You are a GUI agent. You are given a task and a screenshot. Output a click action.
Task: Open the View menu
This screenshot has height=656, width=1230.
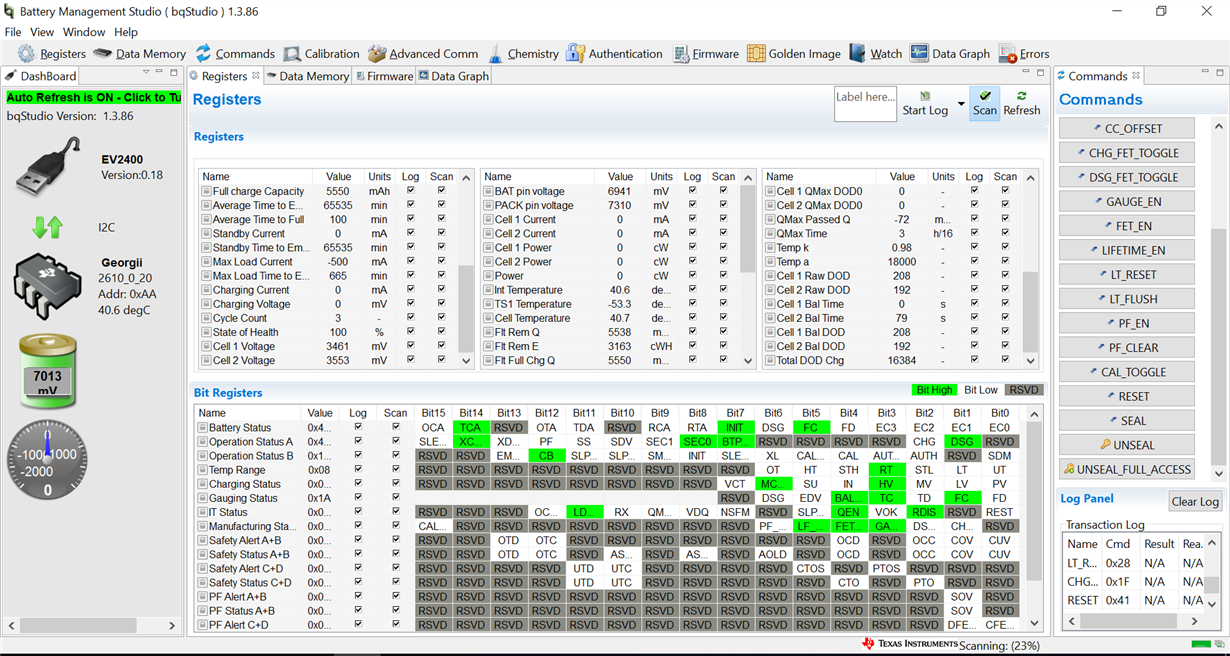(42, 32)
